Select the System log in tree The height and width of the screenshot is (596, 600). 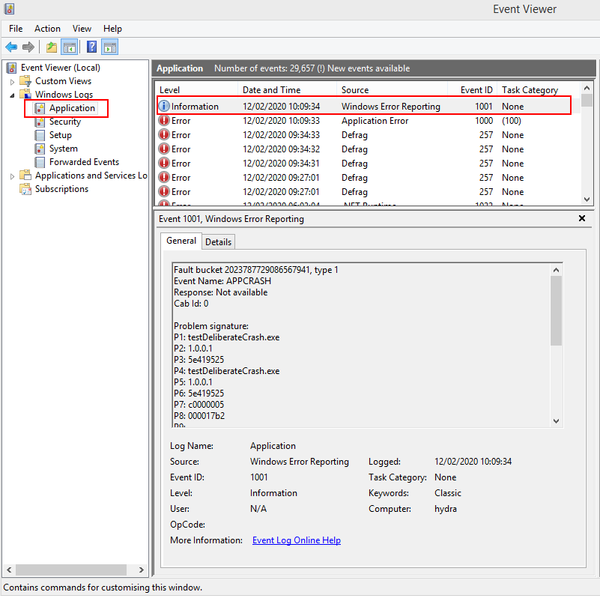(62, 149)
